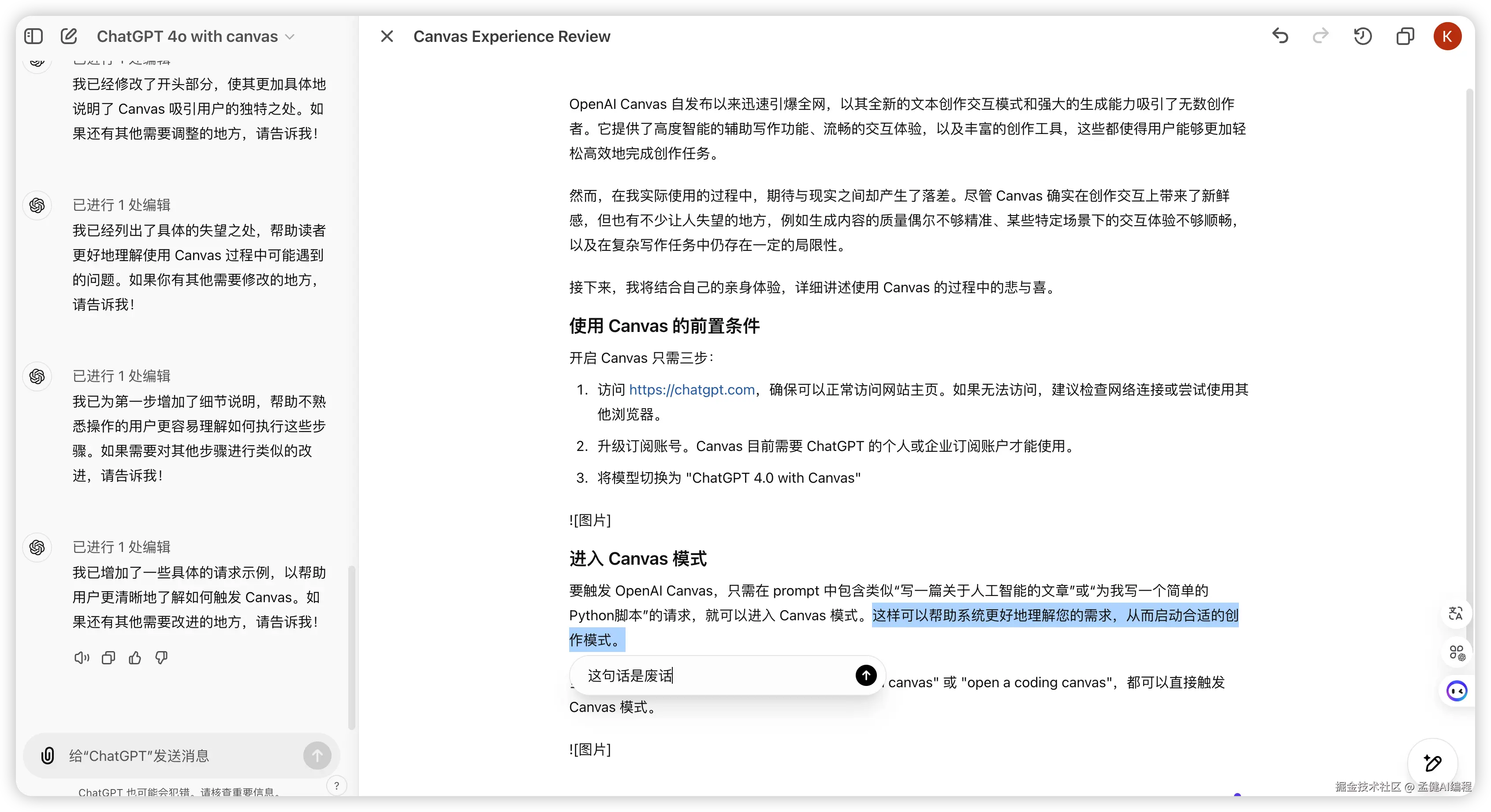Close the Canvas Experience Review panel

click(387, 37)
